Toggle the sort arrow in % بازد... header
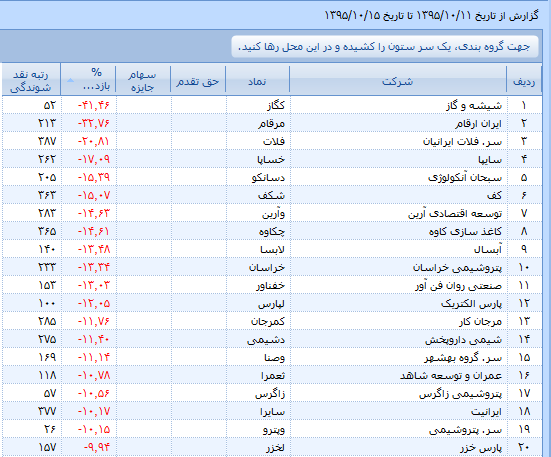Screen dimensions: 551x457 [70, 80]
